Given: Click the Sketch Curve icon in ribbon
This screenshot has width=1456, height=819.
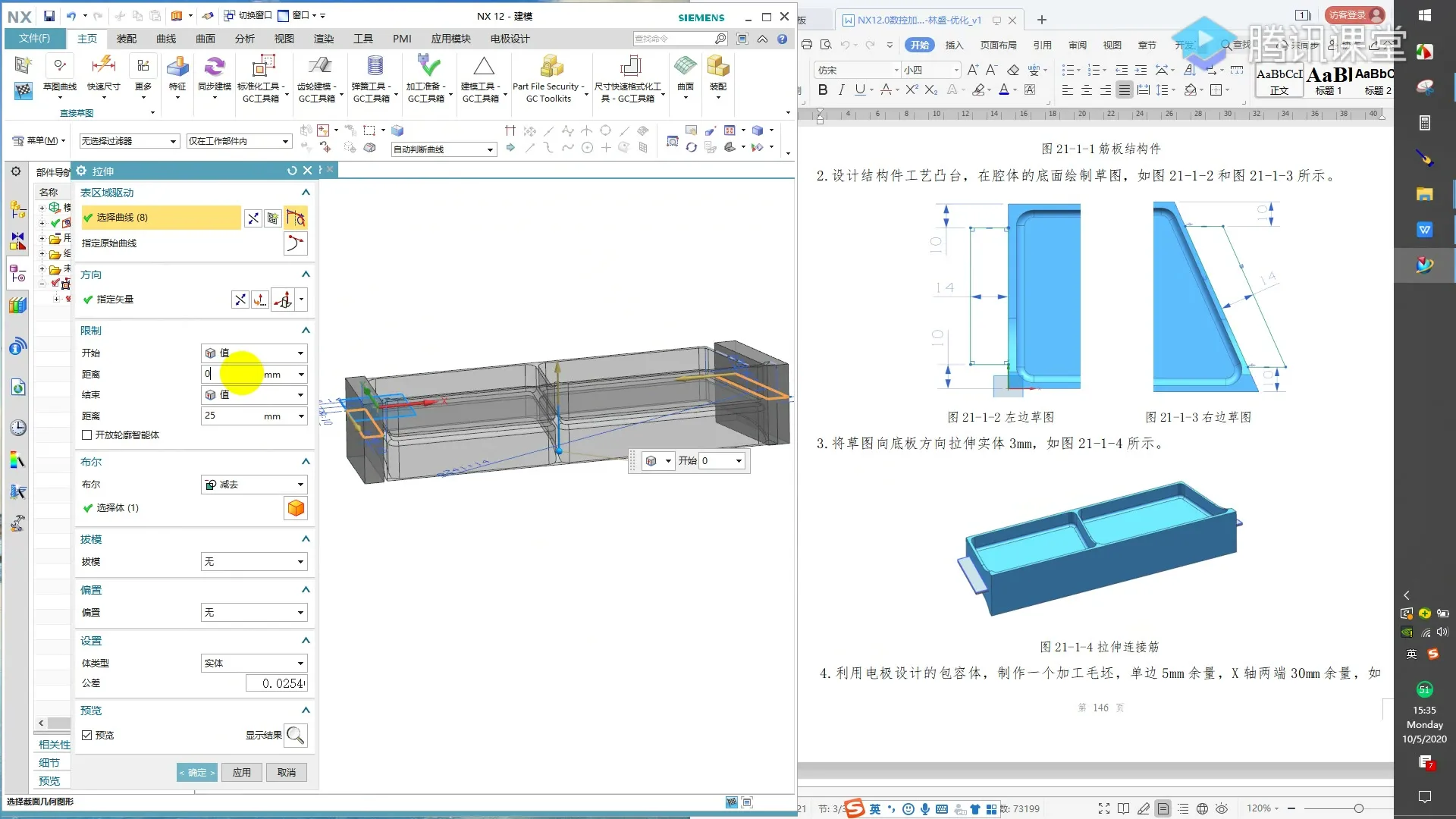Looking at the screenshot, I should [59, 67].
